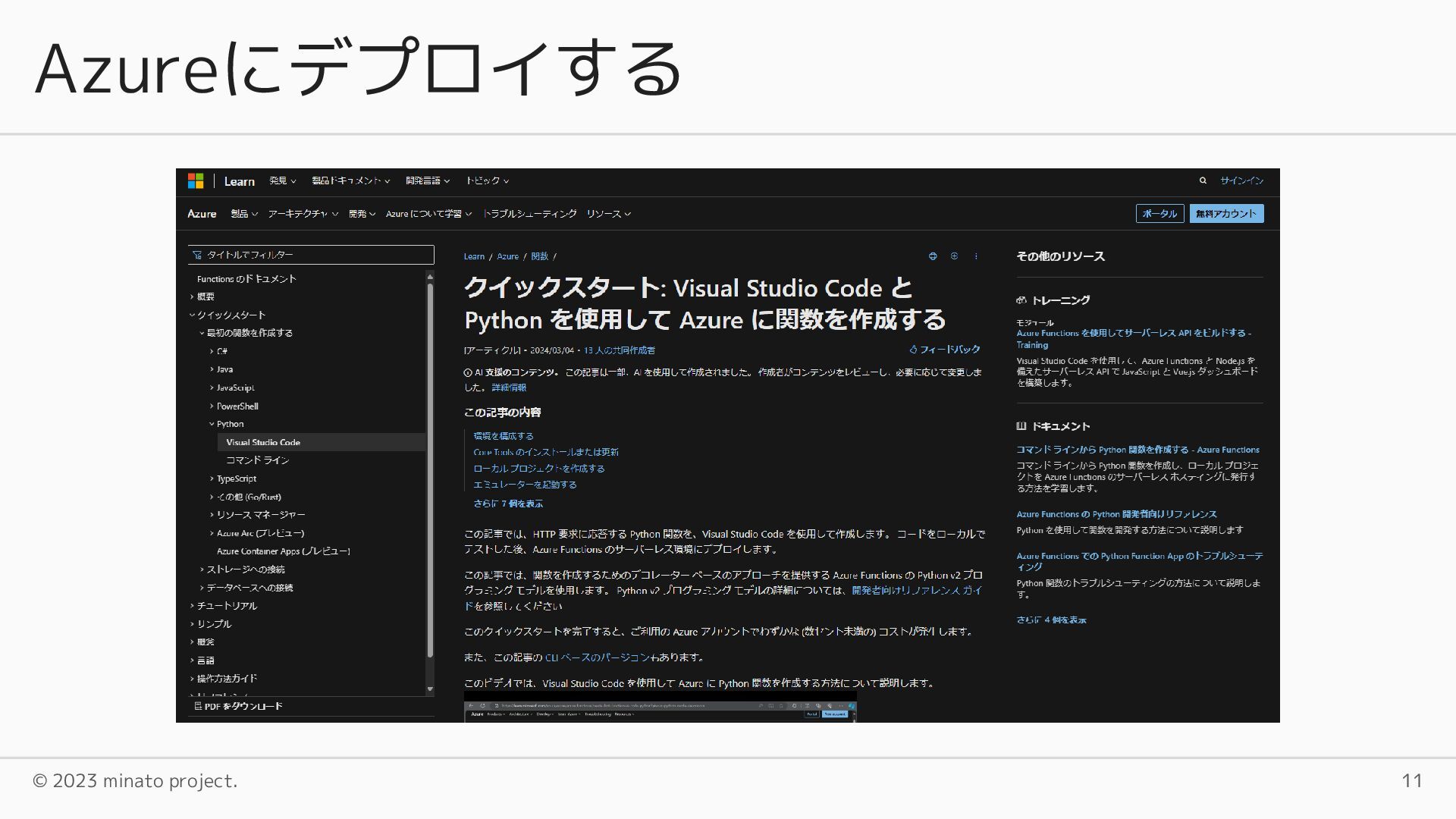Viewport: 1456px width, 819px height.
Task: Click the embedded video thumbnail
Action: tap(660, 708)
